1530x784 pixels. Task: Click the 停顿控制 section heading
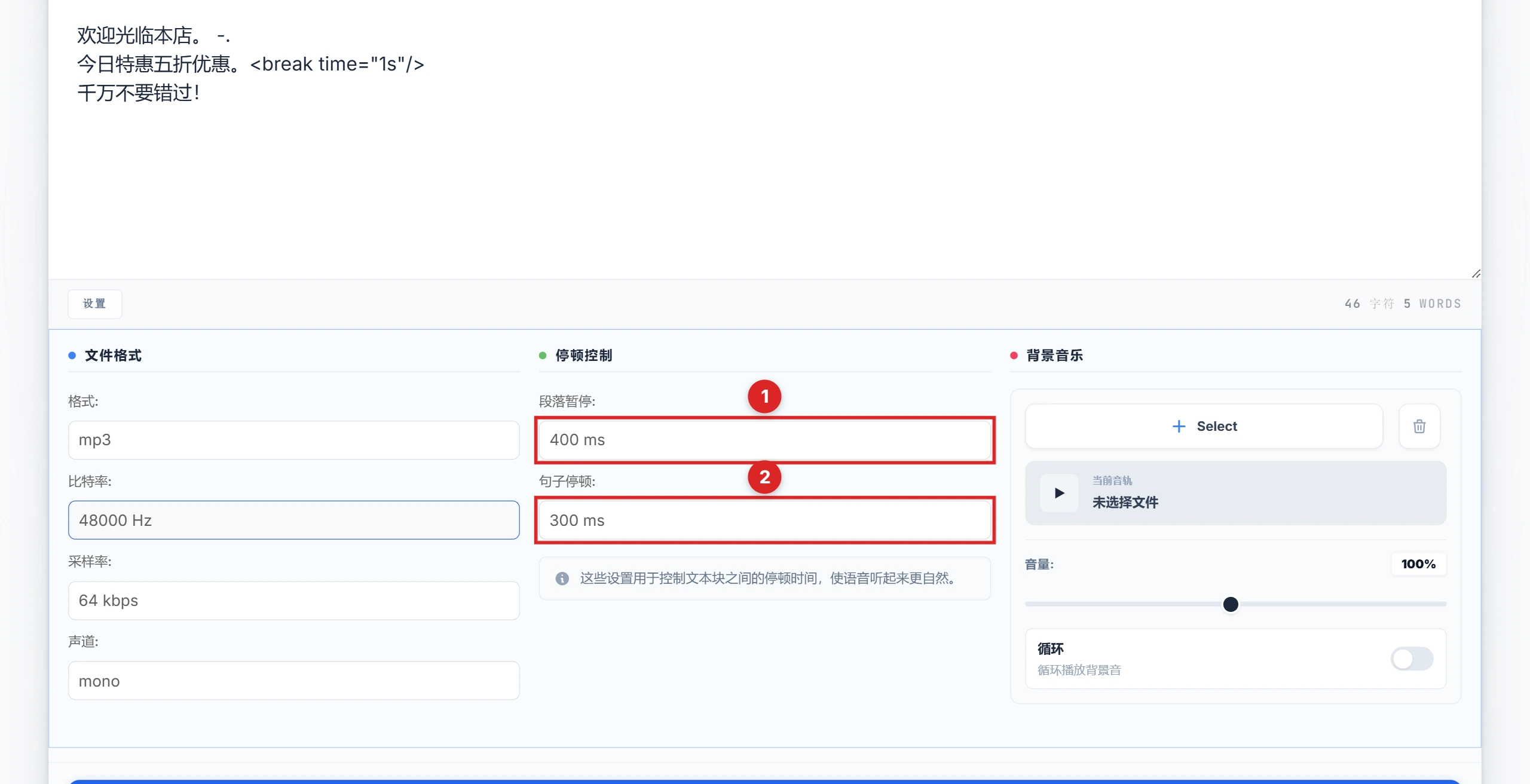pyautogui.click(x=584, y=356)
